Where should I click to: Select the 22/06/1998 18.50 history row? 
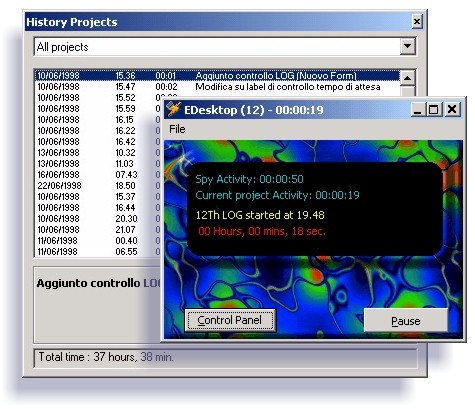(97, 186)
